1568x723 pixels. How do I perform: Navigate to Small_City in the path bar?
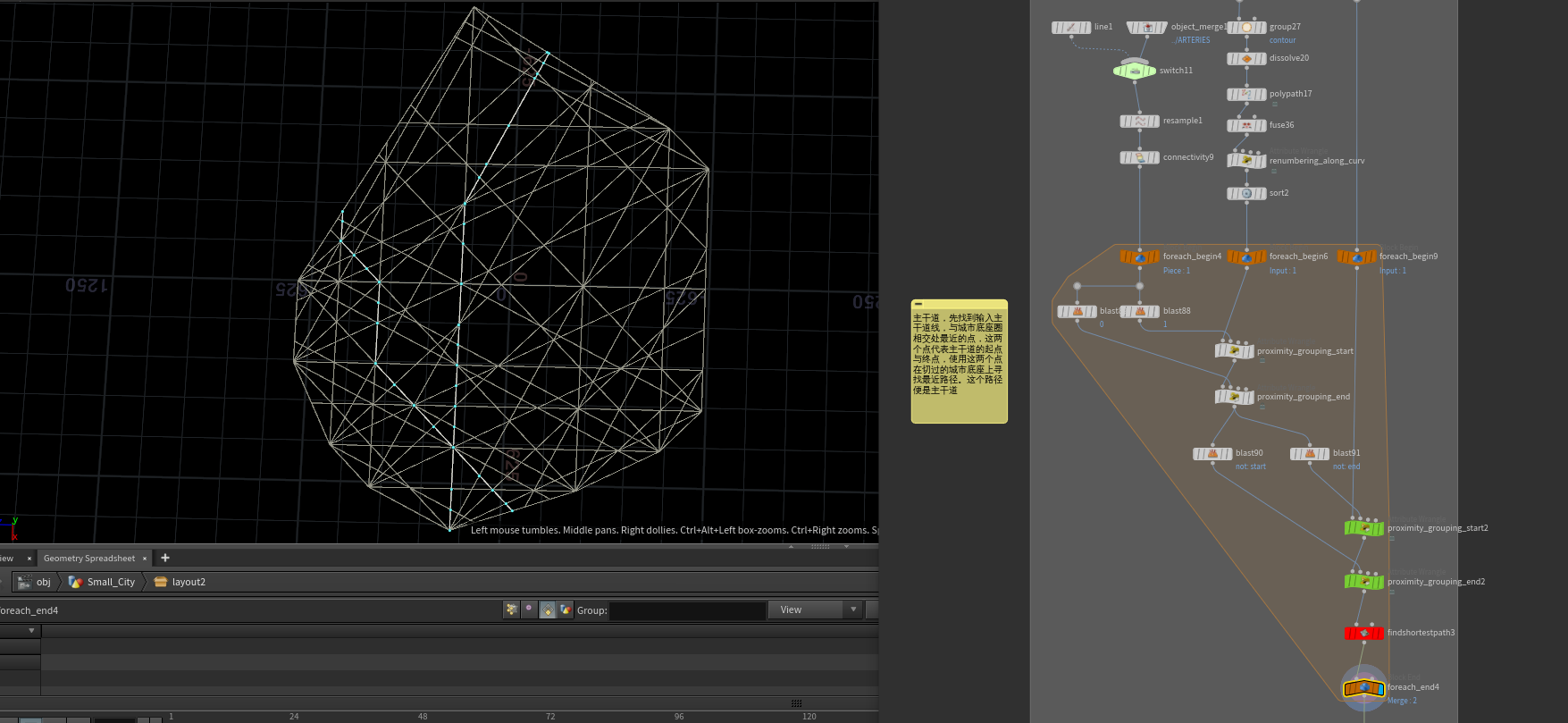pyautogui.click(x=111, y=582)
